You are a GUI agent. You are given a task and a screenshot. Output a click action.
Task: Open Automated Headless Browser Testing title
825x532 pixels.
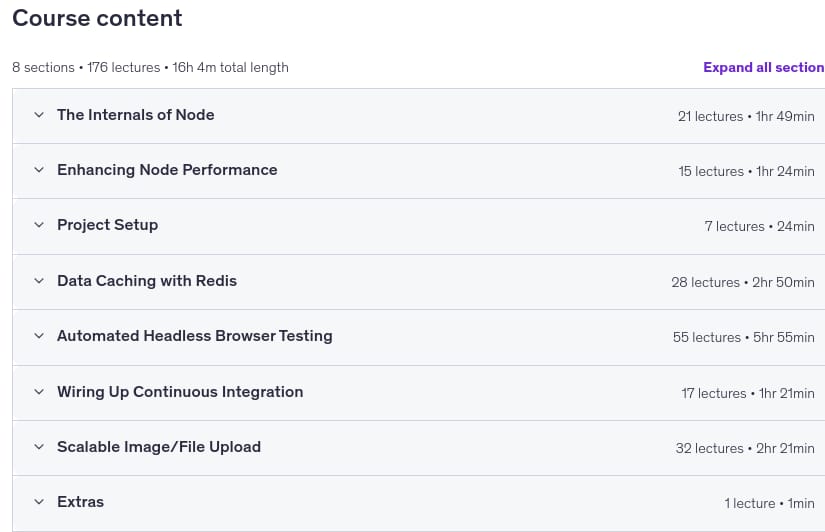tap(195, 336)
